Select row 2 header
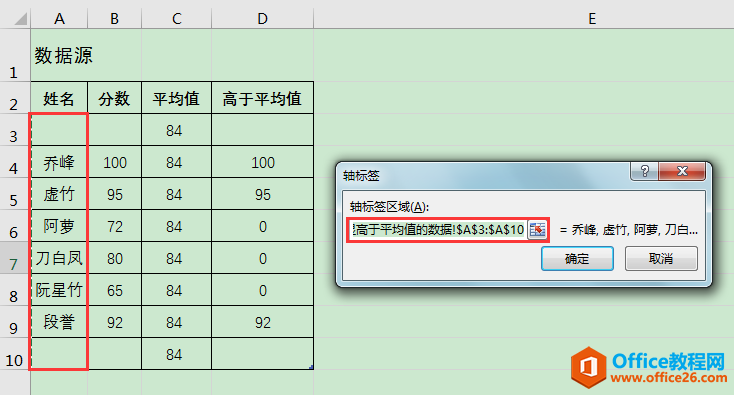 click(x=15, y=98)
